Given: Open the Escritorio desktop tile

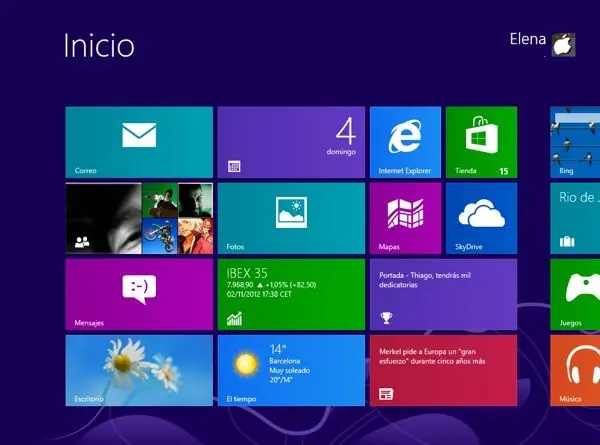Looking at the screenshot, I should (x=139, y=370).
